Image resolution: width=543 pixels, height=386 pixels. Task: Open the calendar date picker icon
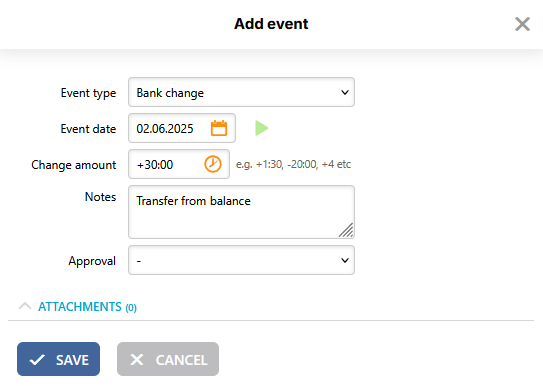219,128
